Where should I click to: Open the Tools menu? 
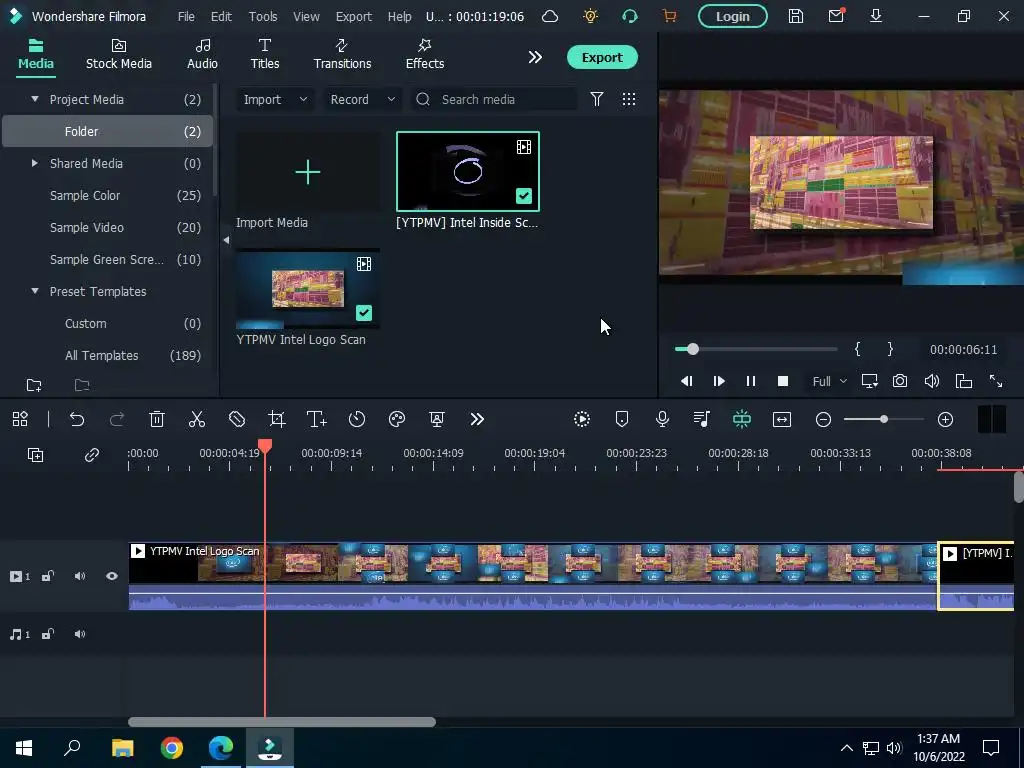[263, 16]
